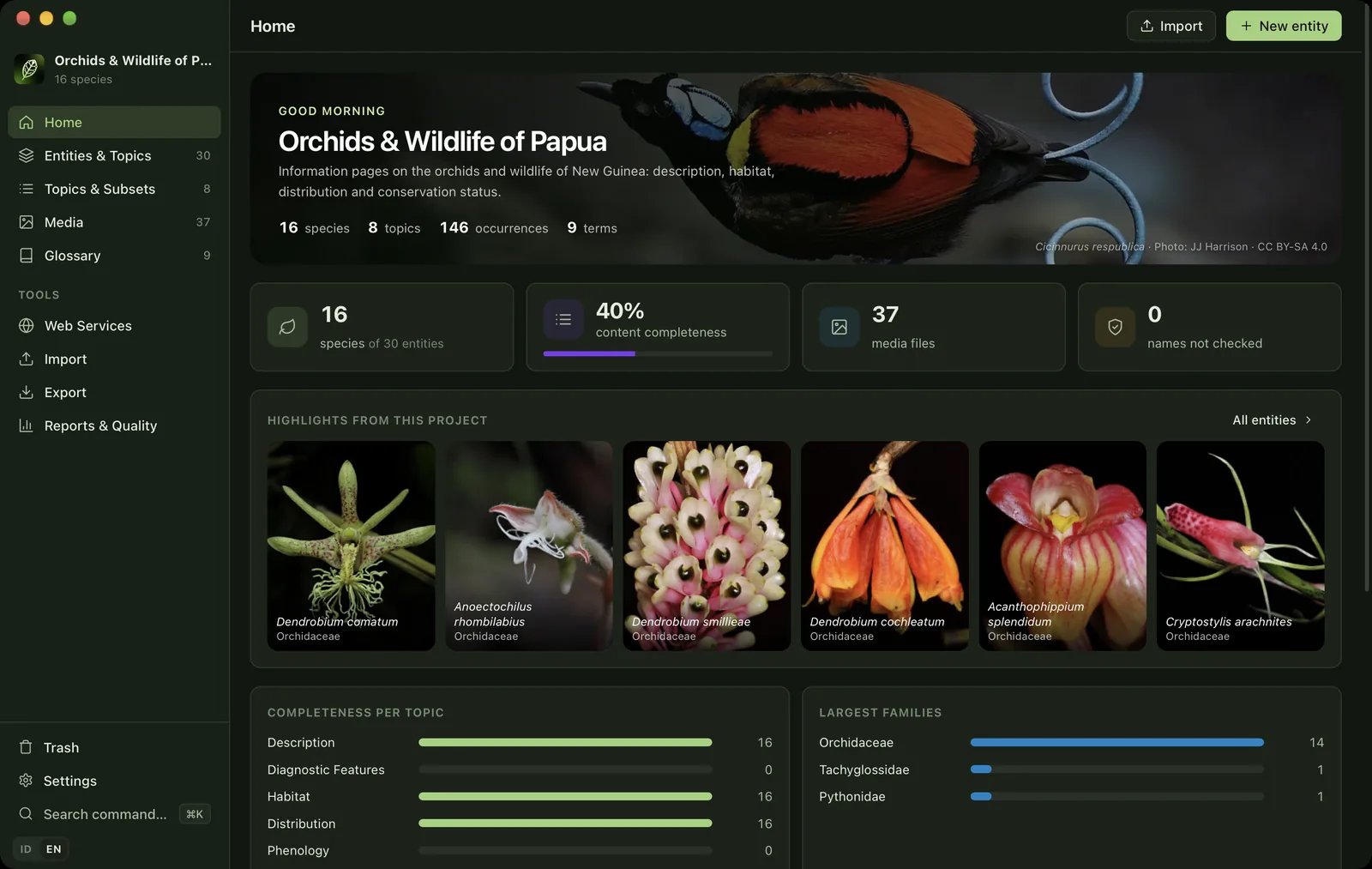Screen dimensions: 1372x869
Task: Click the Trash bin icon
Action: coord(26,747)
